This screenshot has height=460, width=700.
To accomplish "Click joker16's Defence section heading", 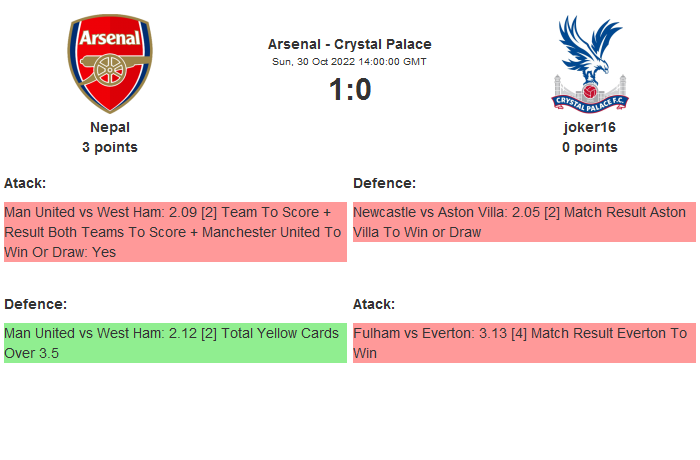I will pyautogui.click(x=384, y=183).
